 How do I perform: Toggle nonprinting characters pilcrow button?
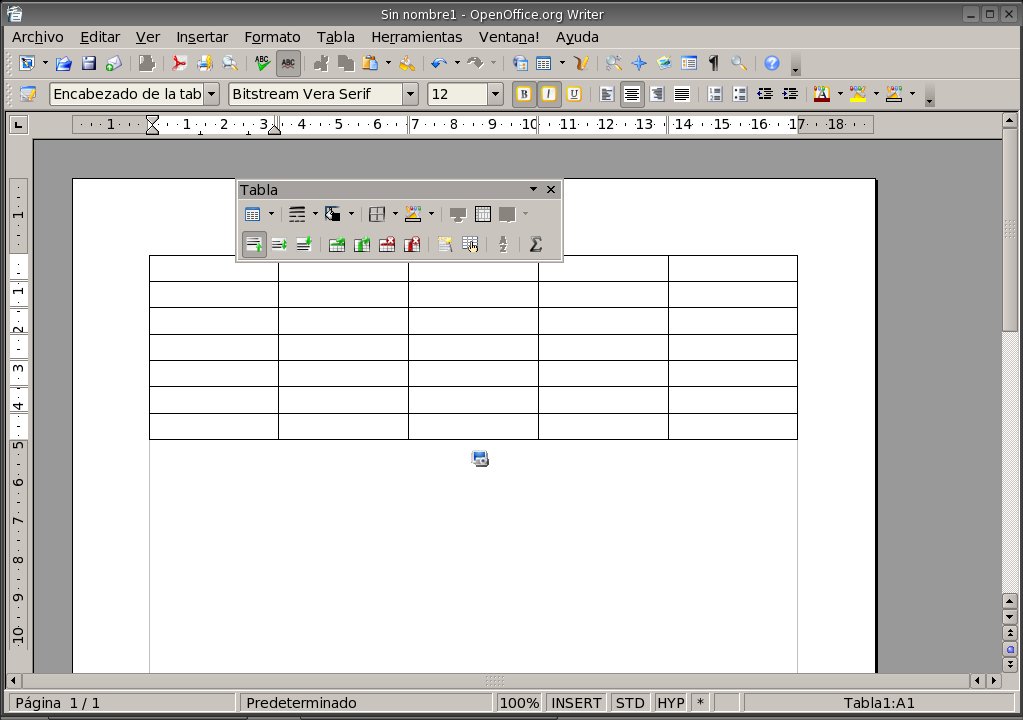point(713,63)
